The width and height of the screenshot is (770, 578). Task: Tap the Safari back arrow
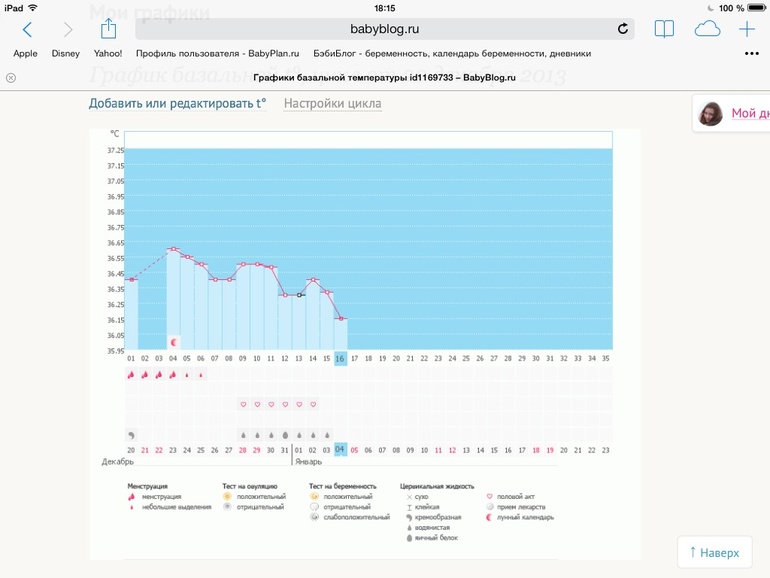click(28, 29)
